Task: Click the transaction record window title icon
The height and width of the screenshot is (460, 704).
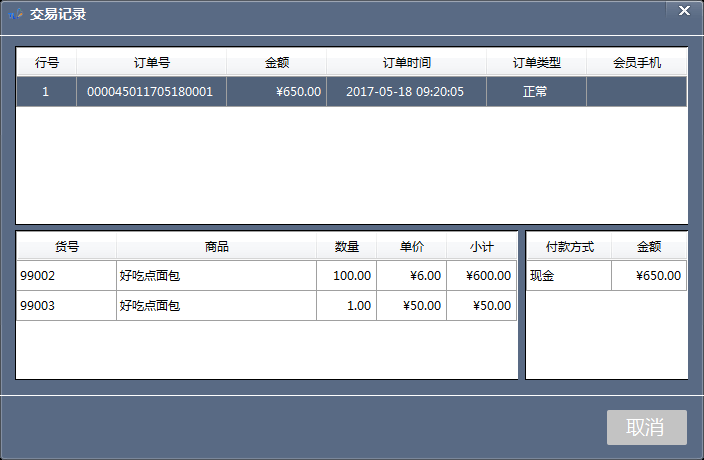Action: [15, 14]
